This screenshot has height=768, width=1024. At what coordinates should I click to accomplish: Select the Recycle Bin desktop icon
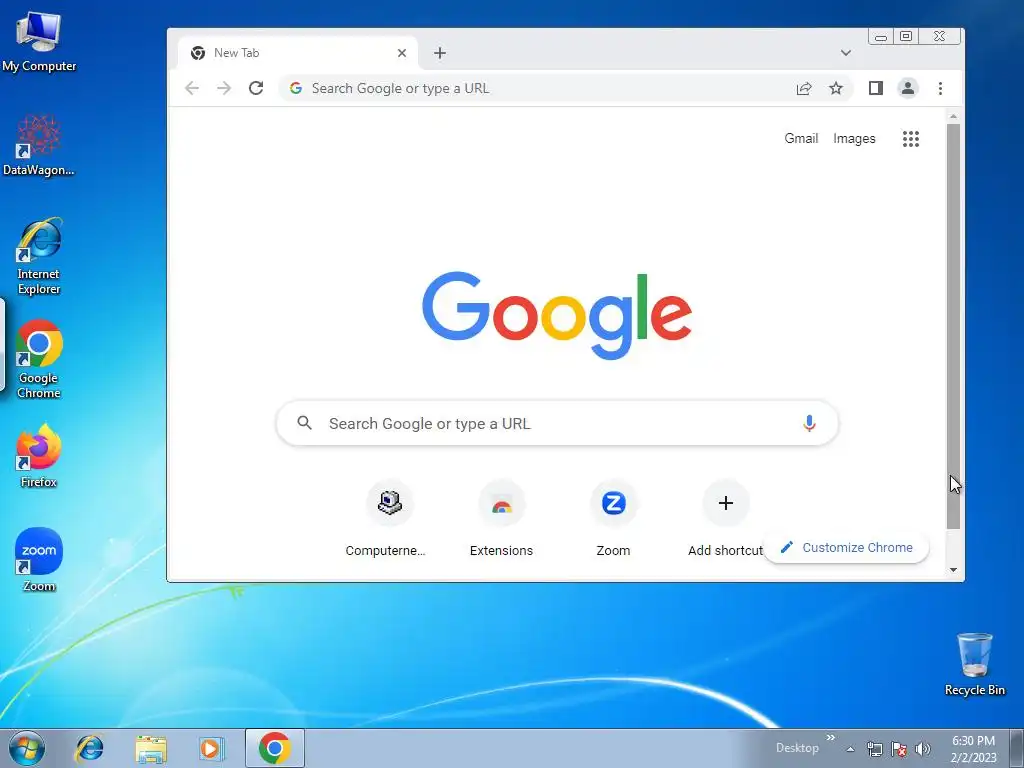click(974, 664)
